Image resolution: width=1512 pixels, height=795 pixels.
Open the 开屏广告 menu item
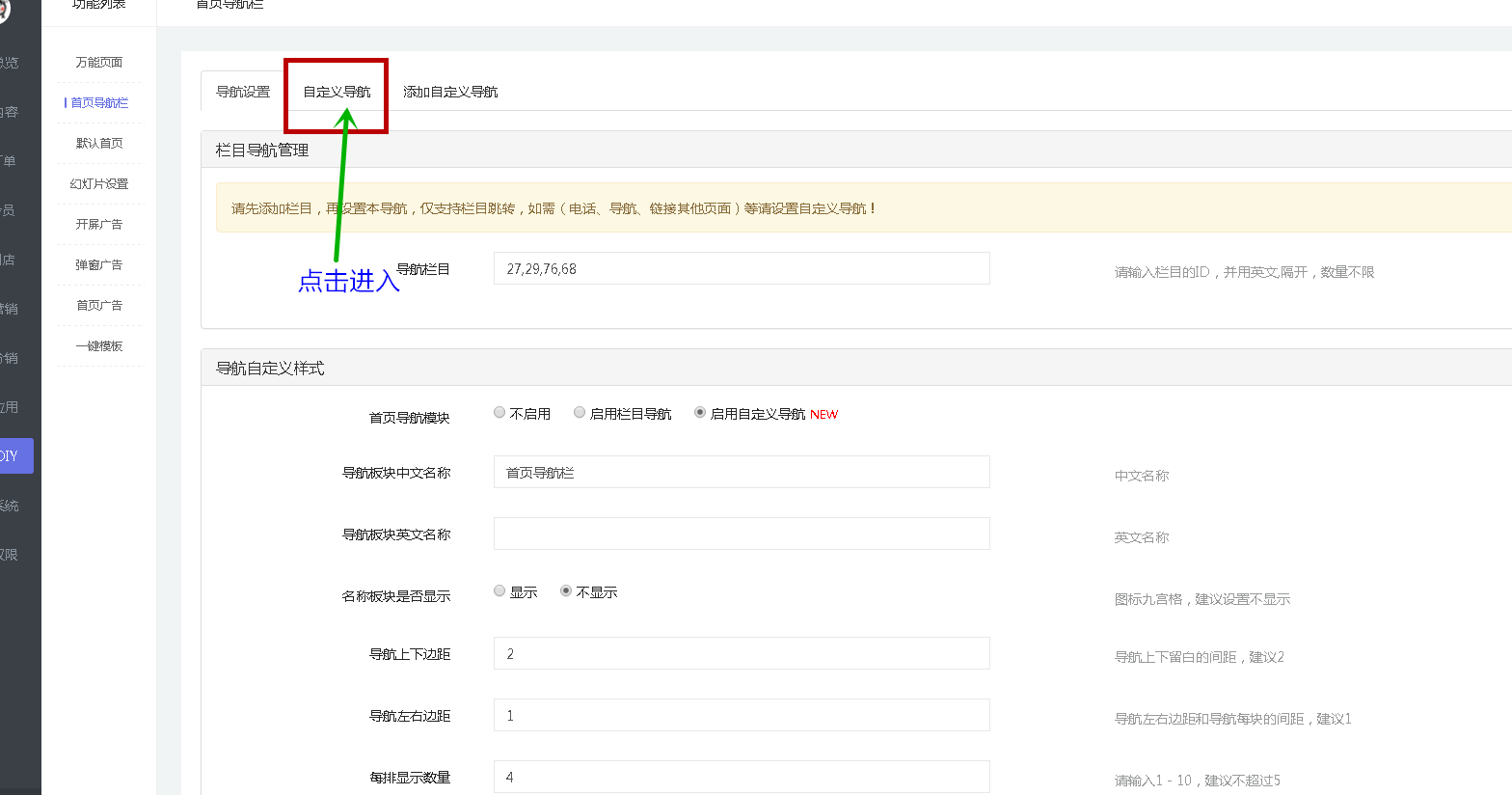(99, 225)
